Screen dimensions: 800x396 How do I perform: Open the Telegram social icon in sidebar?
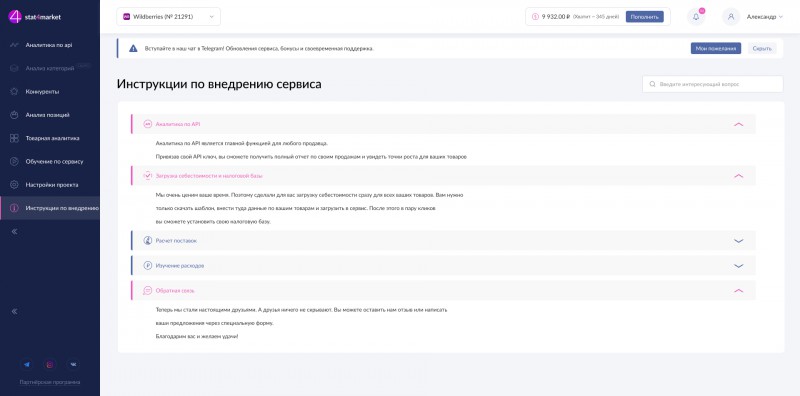(27, 365)
